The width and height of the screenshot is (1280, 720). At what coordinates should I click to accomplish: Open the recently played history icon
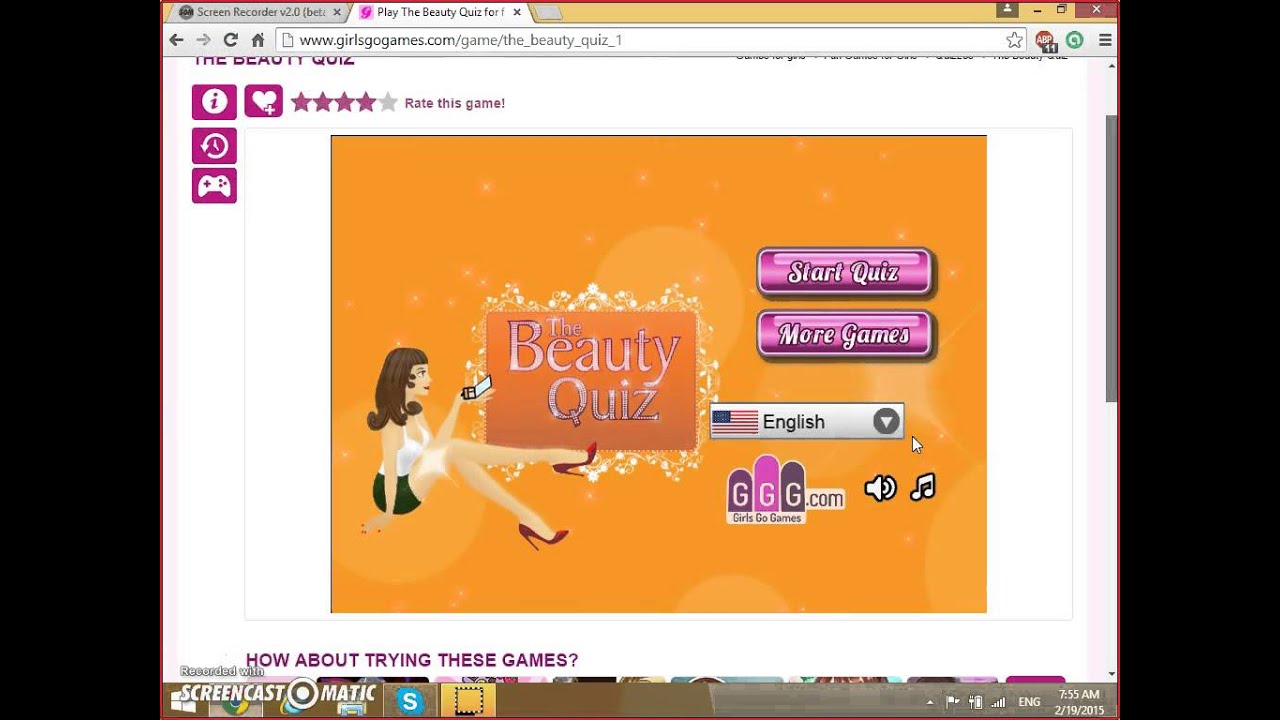pos(214,146)
